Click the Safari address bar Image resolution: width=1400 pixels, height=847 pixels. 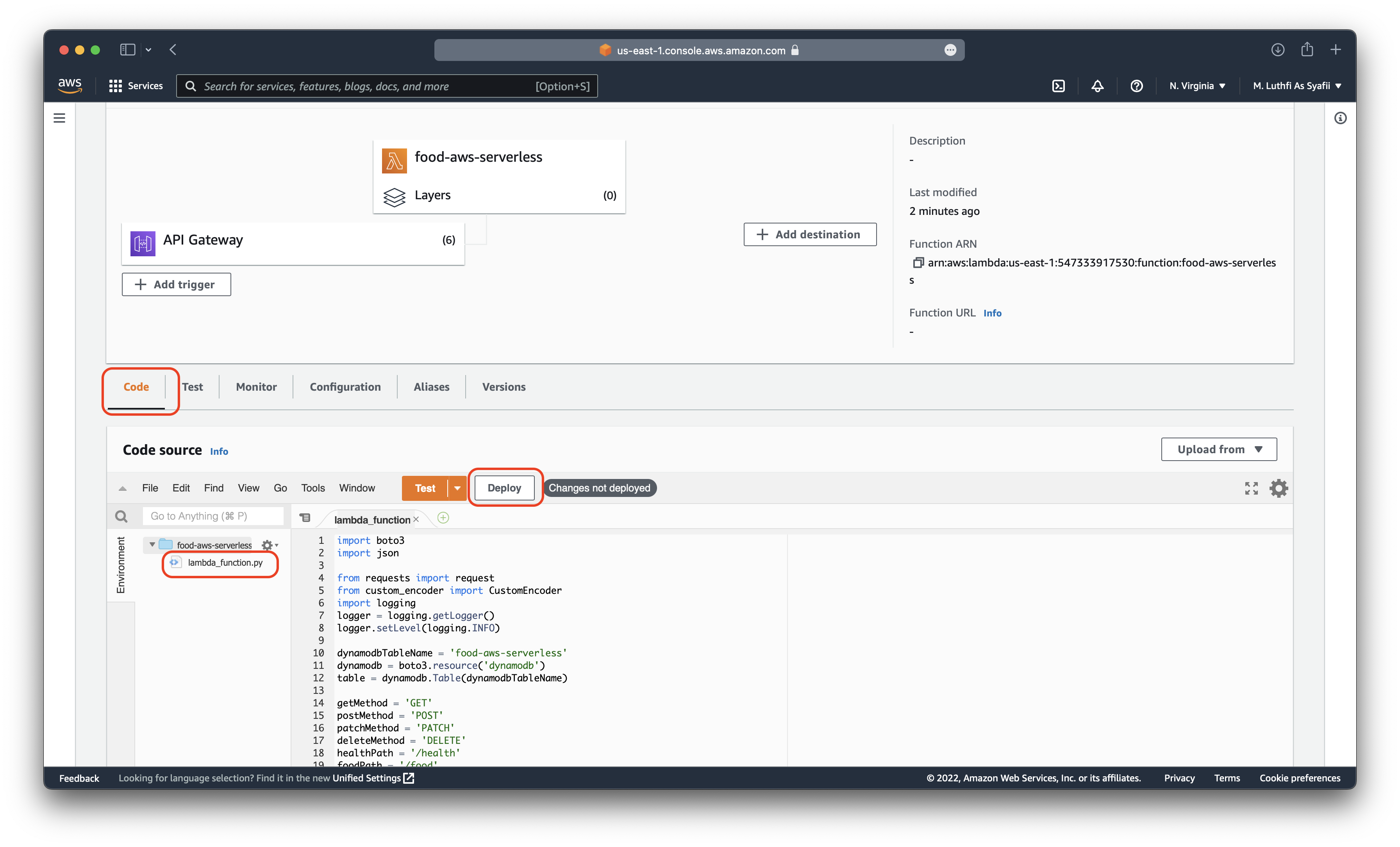[699, 50]
